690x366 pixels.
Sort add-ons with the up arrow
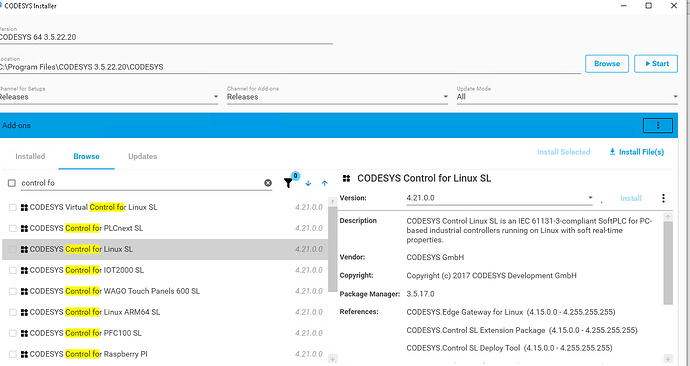325,183
